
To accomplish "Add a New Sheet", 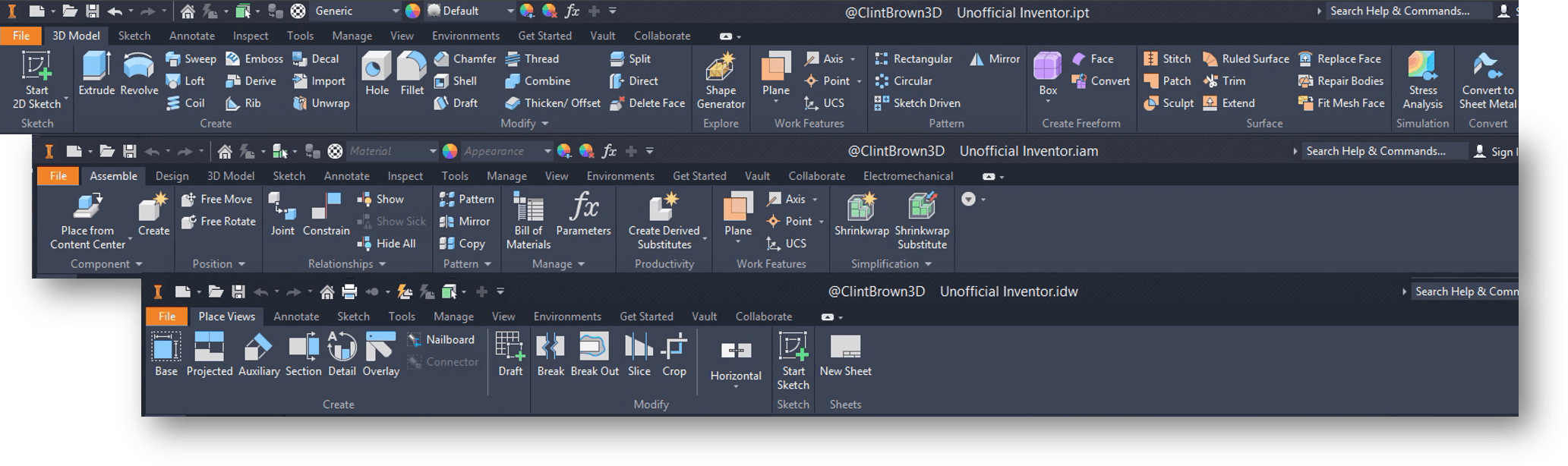I will (x=845, y=355).
